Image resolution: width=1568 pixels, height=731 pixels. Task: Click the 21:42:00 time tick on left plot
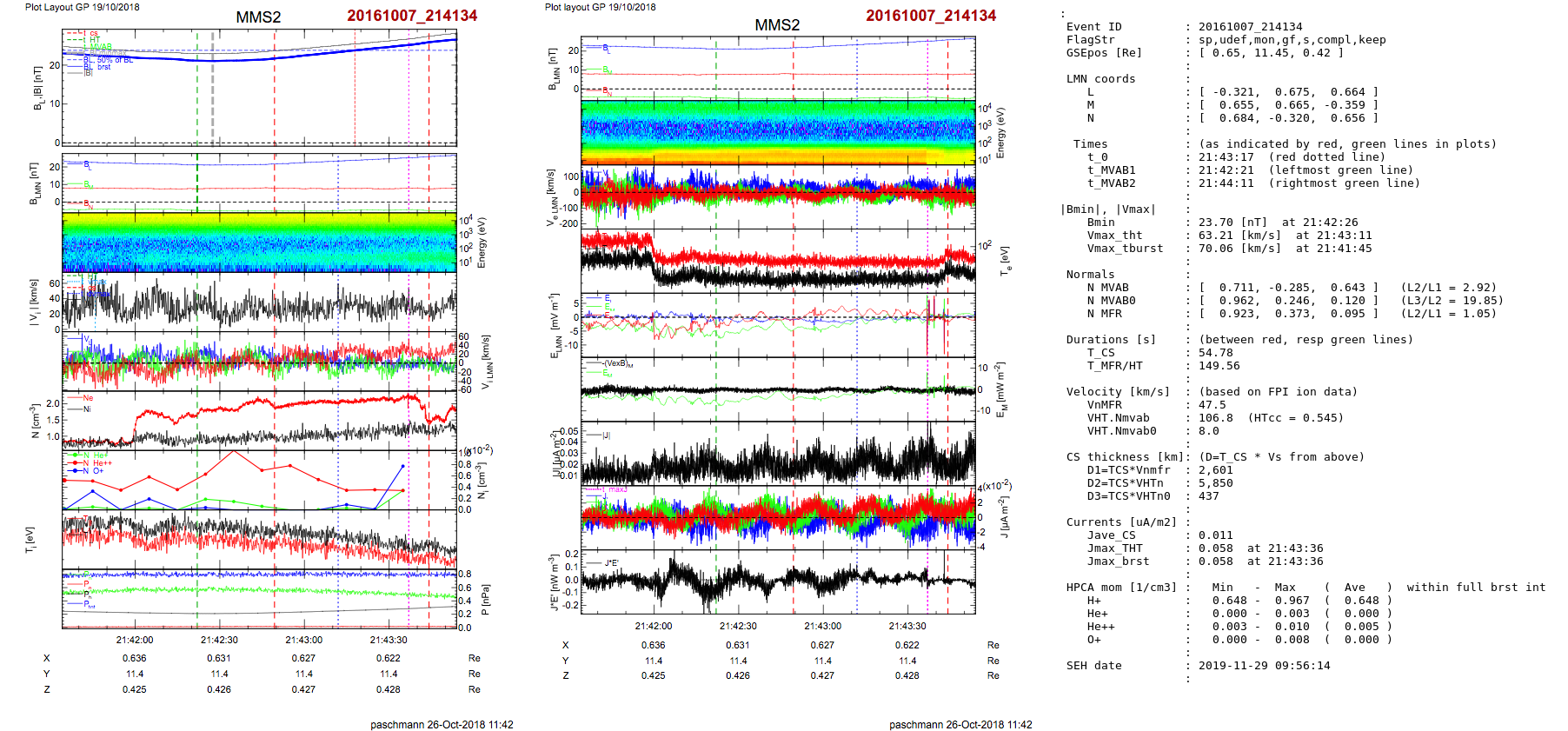point(135,641)
